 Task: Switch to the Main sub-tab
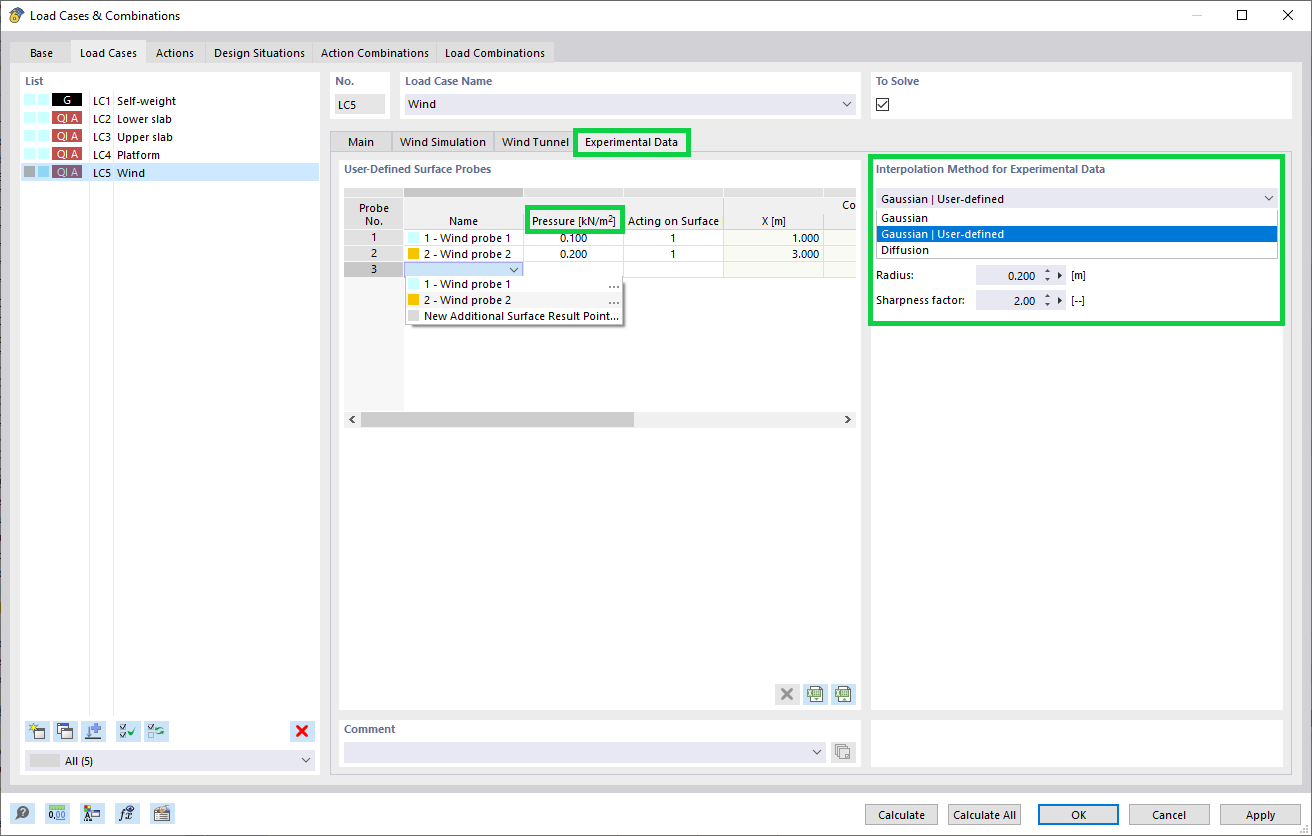click(x=361, y=142)
